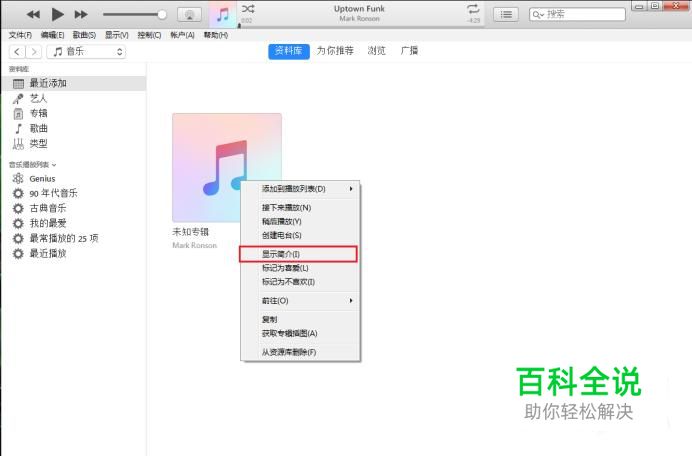Open the 帮助(H) menu
Viewport: 692px width, 456px height.
[x=216, y=35]
